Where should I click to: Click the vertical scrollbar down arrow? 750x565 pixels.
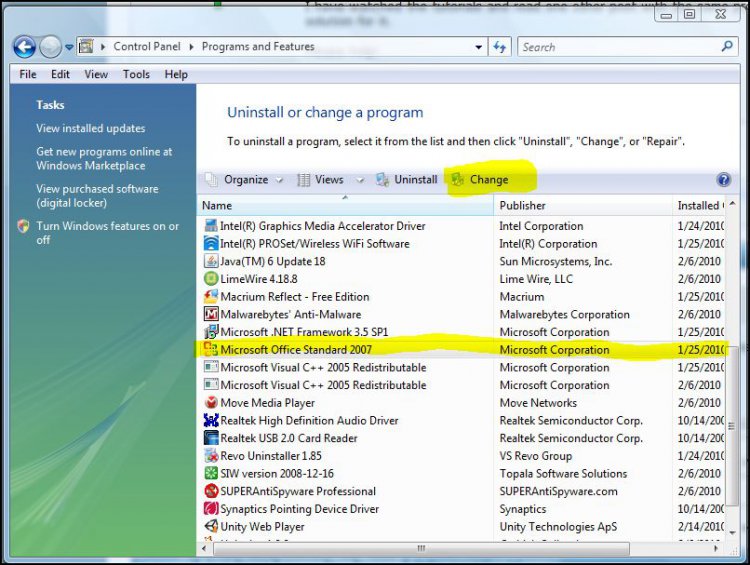tap(732, 532)
